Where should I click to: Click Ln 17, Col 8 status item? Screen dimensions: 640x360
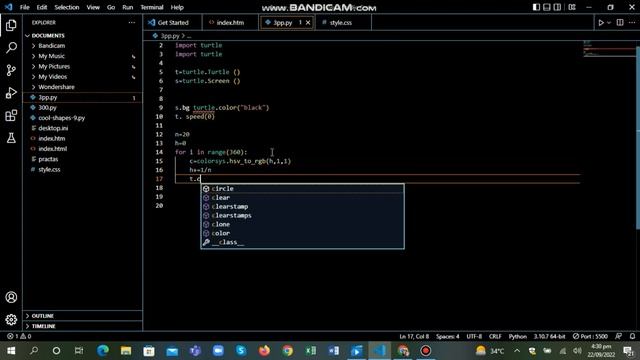pyautogui.click(x=414, y=336)
